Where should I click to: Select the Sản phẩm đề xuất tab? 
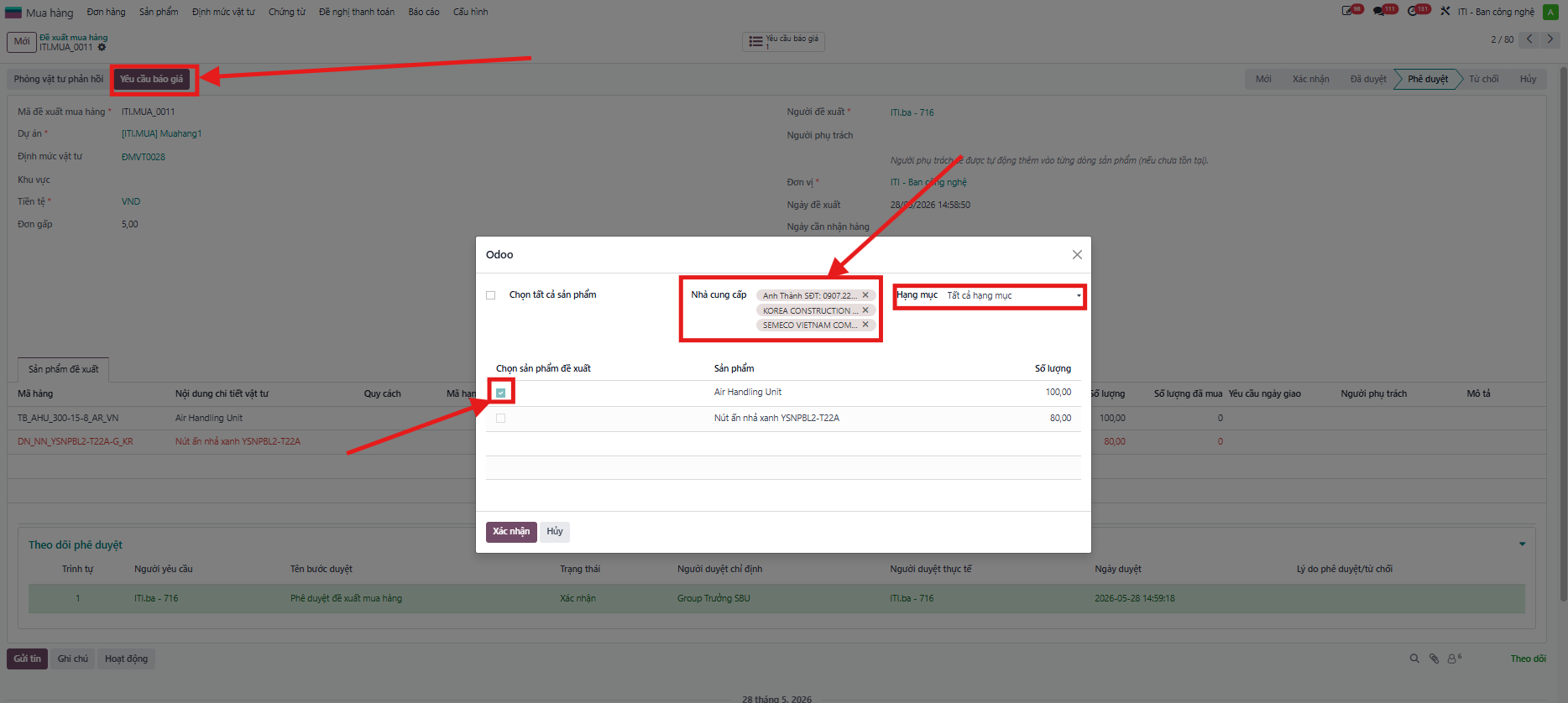tap(64, 369)
